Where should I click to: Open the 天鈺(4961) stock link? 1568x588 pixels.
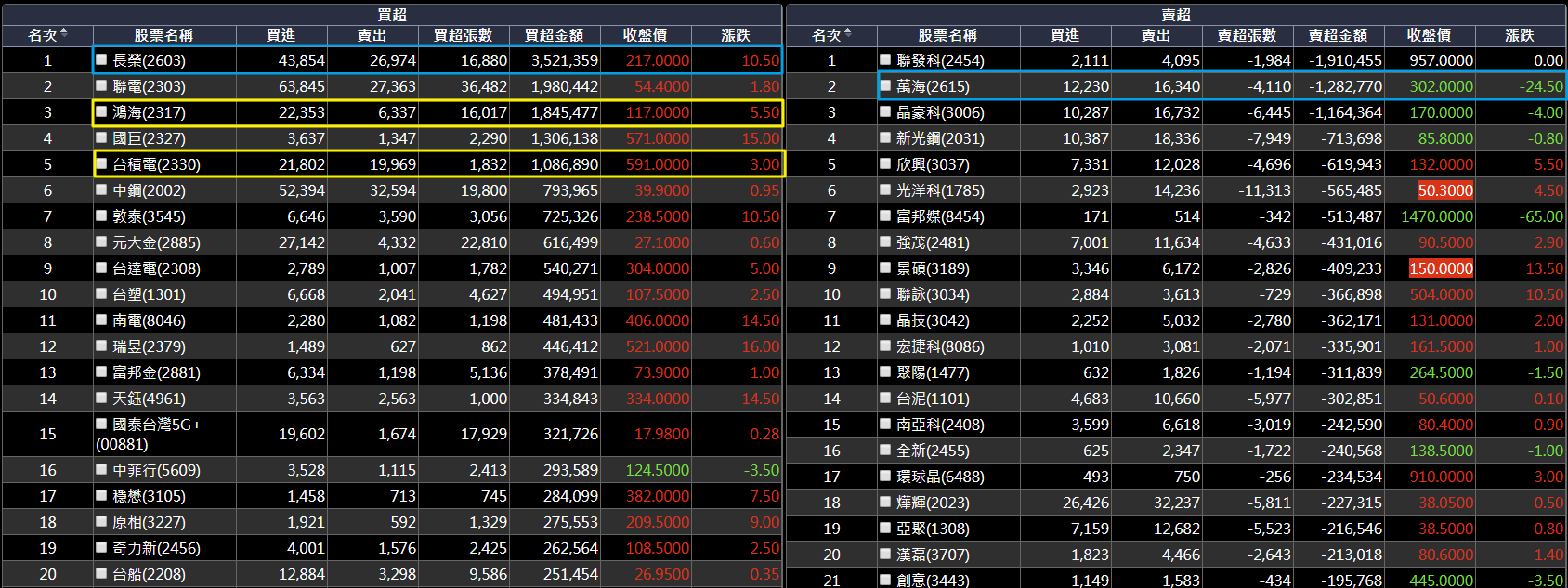tap(149, 399)
